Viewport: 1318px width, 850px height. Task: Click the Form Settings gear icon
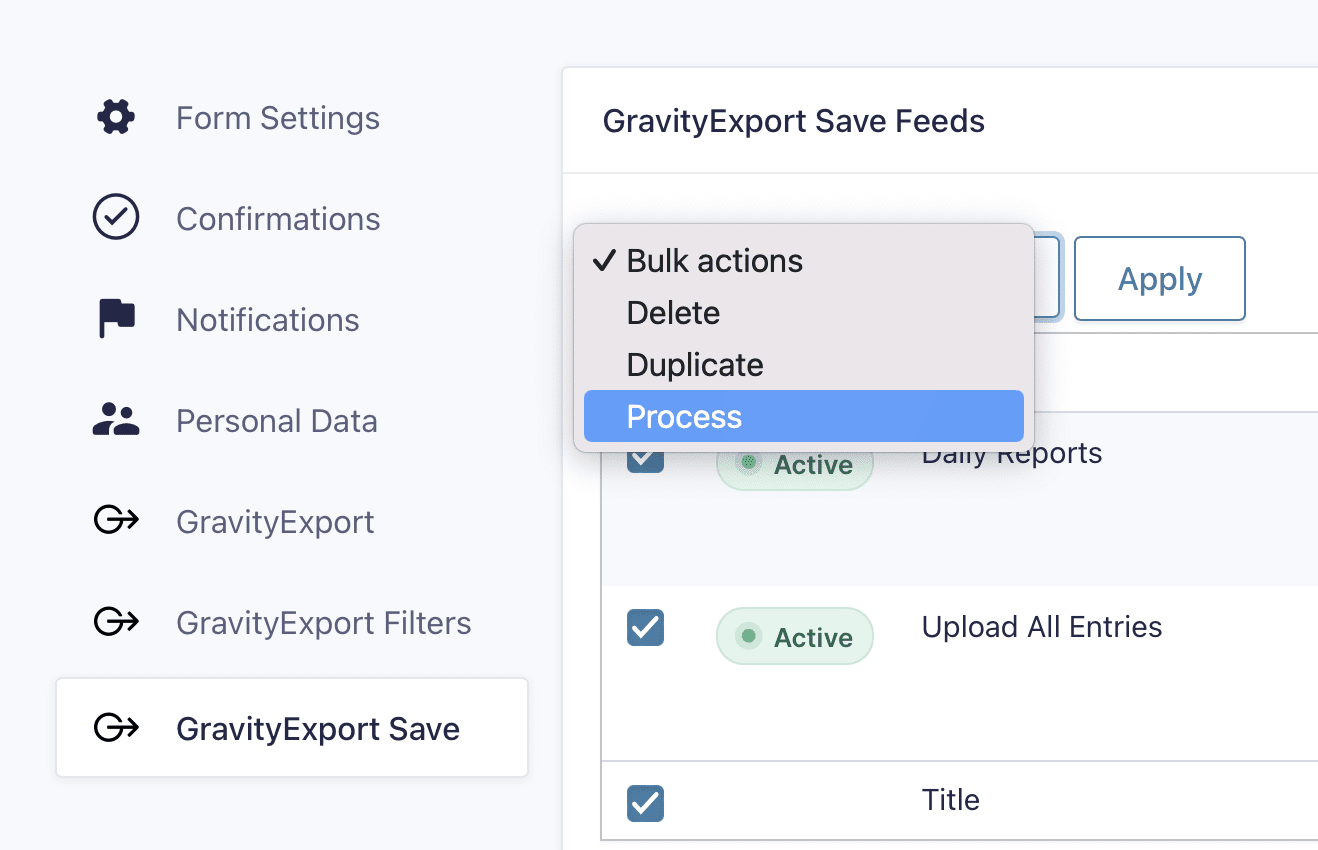(x=115, y=117)
